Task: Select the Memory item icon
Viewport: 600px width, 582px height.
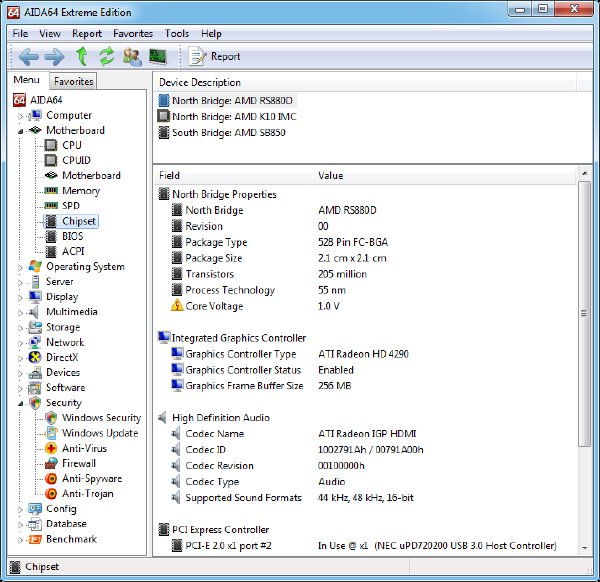Action: coord(51,191)
